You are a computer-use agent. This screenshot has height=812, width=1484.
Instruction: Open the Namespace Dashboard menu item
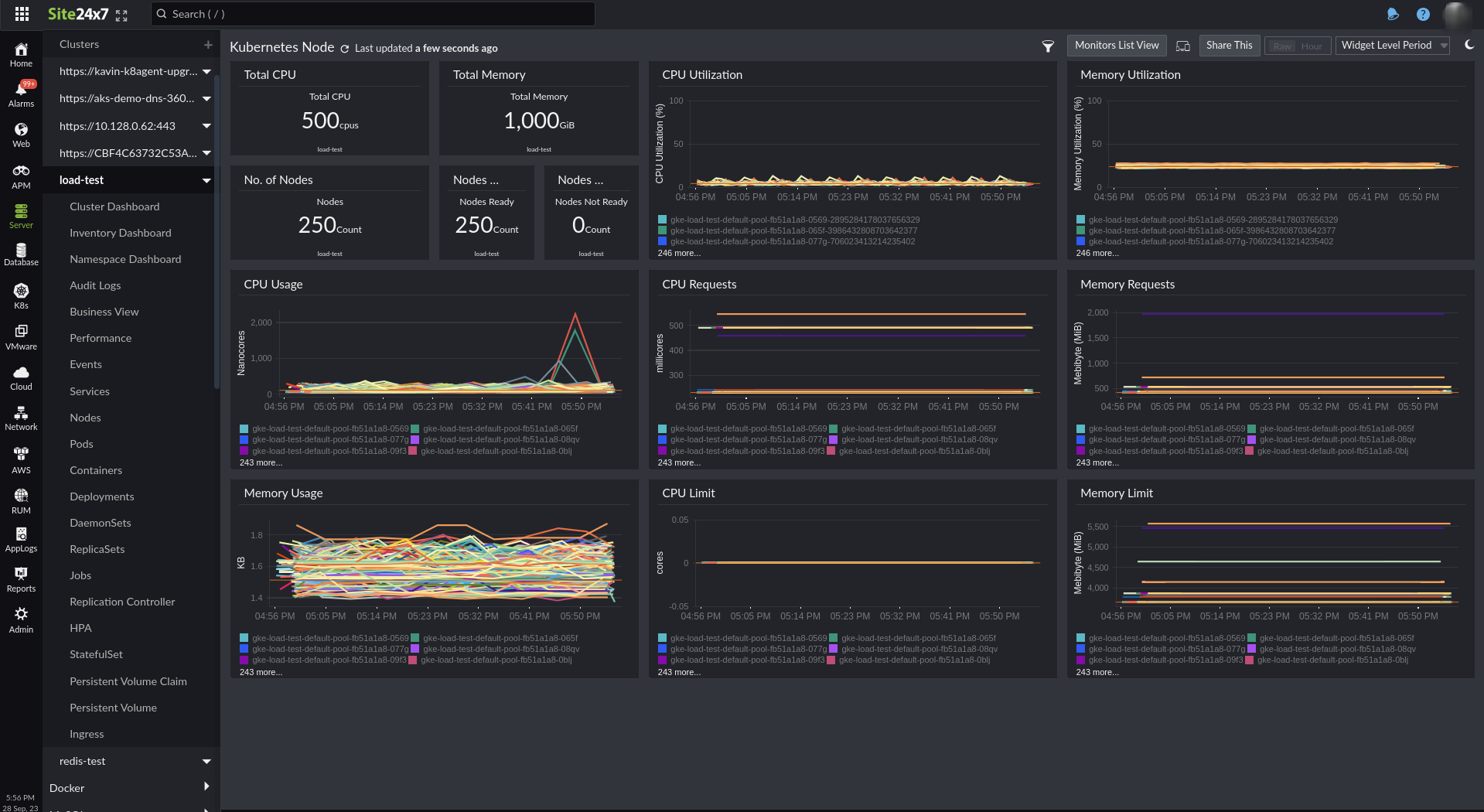(125, 258)
